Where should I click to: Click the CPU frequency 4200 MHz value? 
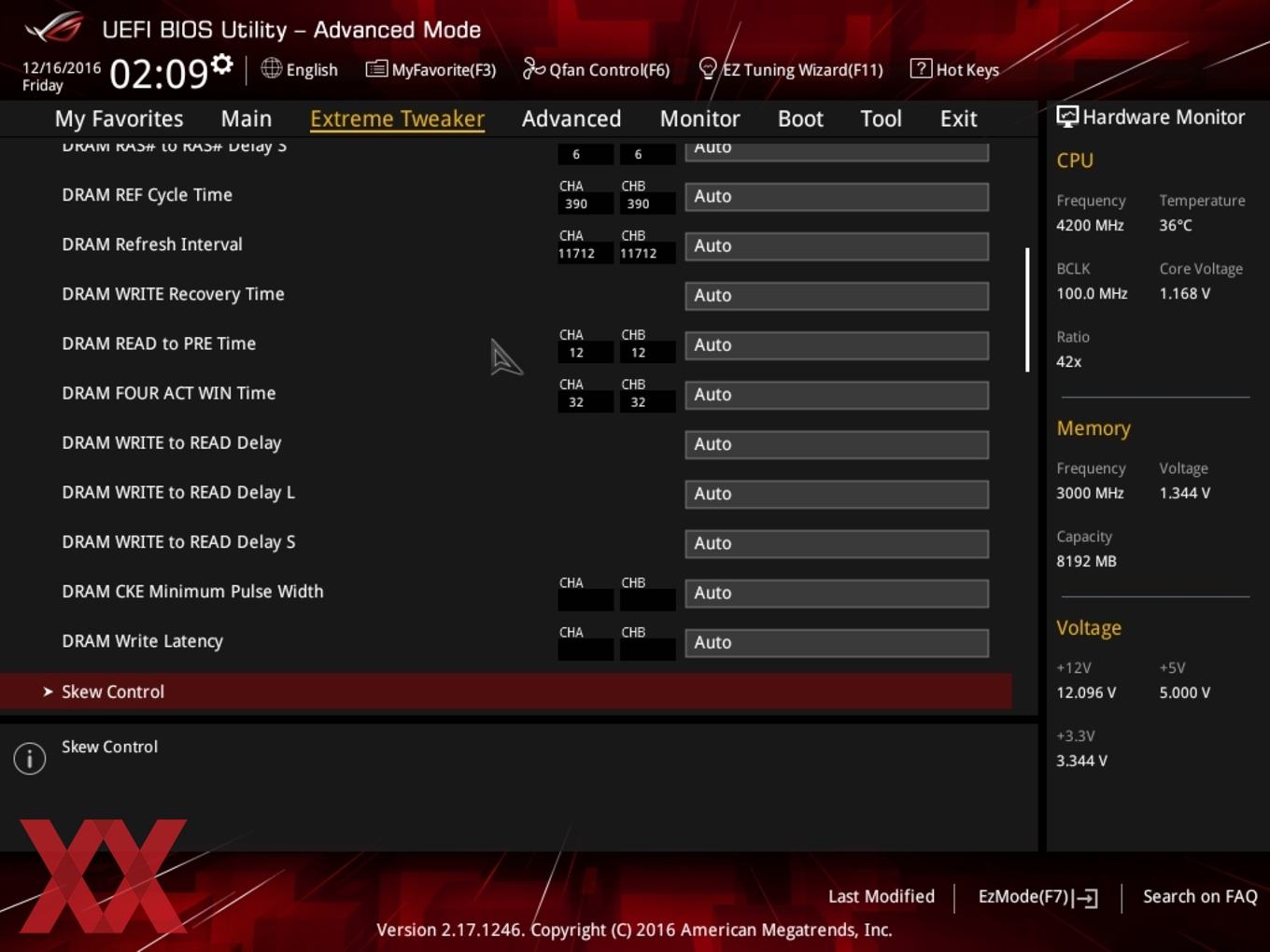pyautogui.click(x=1090, y=225)
